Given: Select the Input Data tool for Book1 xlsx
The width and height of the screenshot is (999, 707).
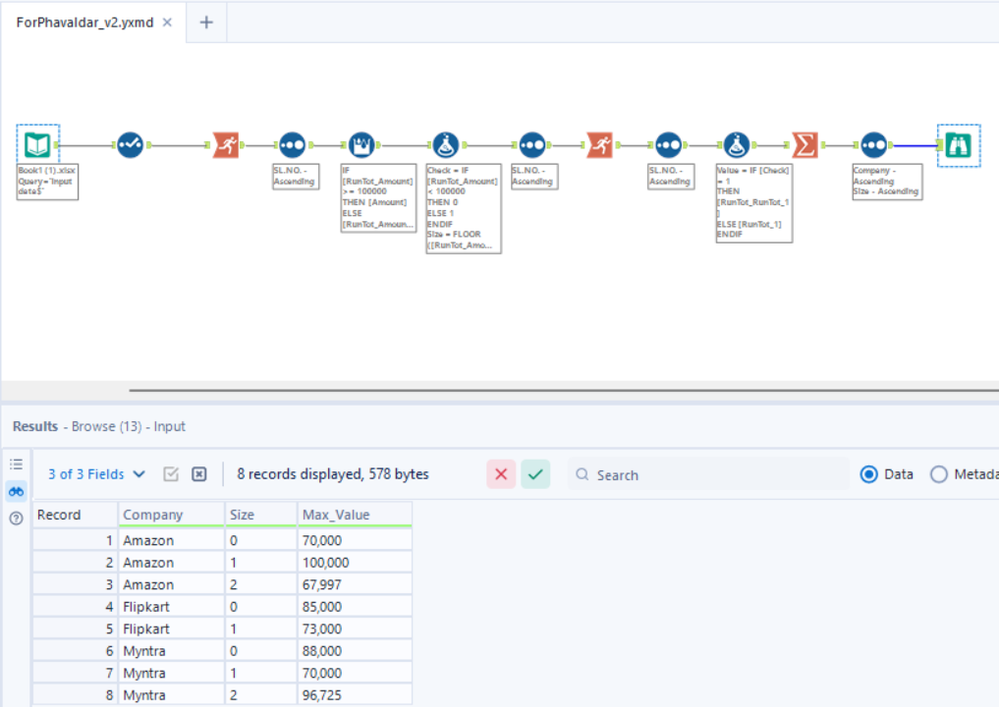Looking at the screenshot, I should (38, 145).
